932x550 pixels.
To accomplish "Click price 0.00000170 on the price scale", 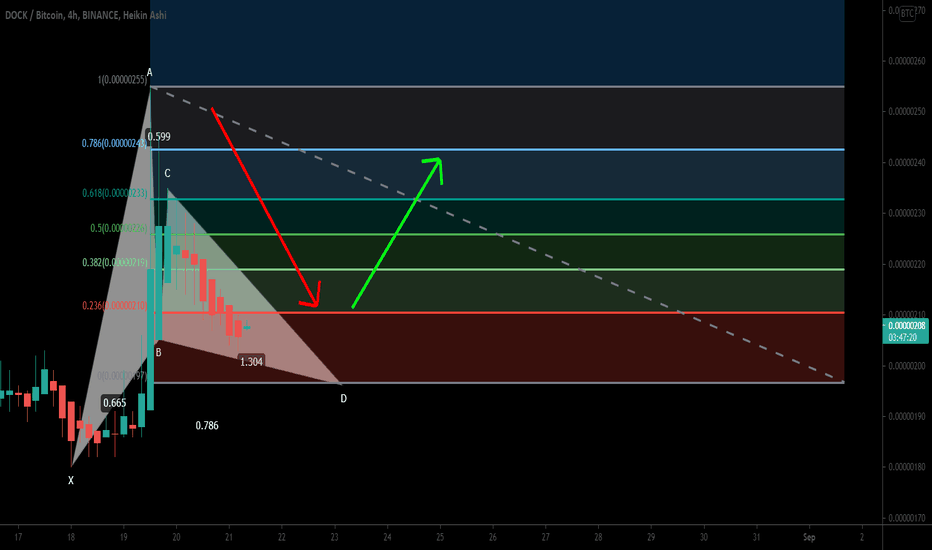I will [x=906, y=518].
